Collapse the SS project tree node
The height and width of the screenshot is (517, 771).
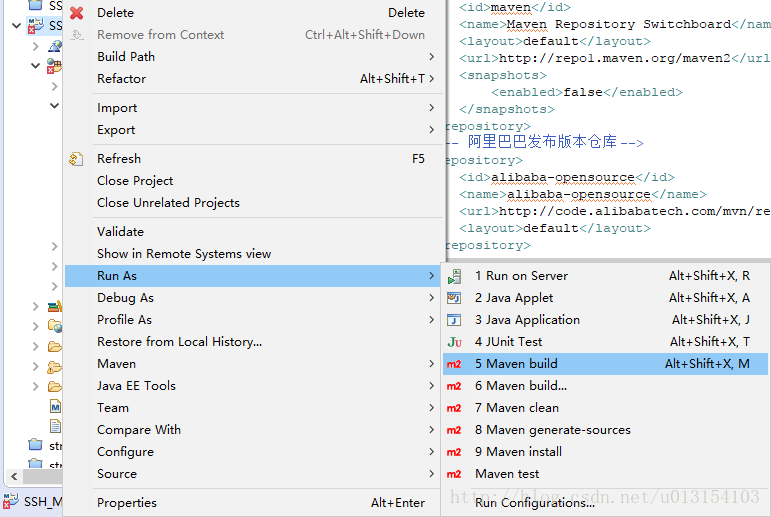[x=17, y=25]
